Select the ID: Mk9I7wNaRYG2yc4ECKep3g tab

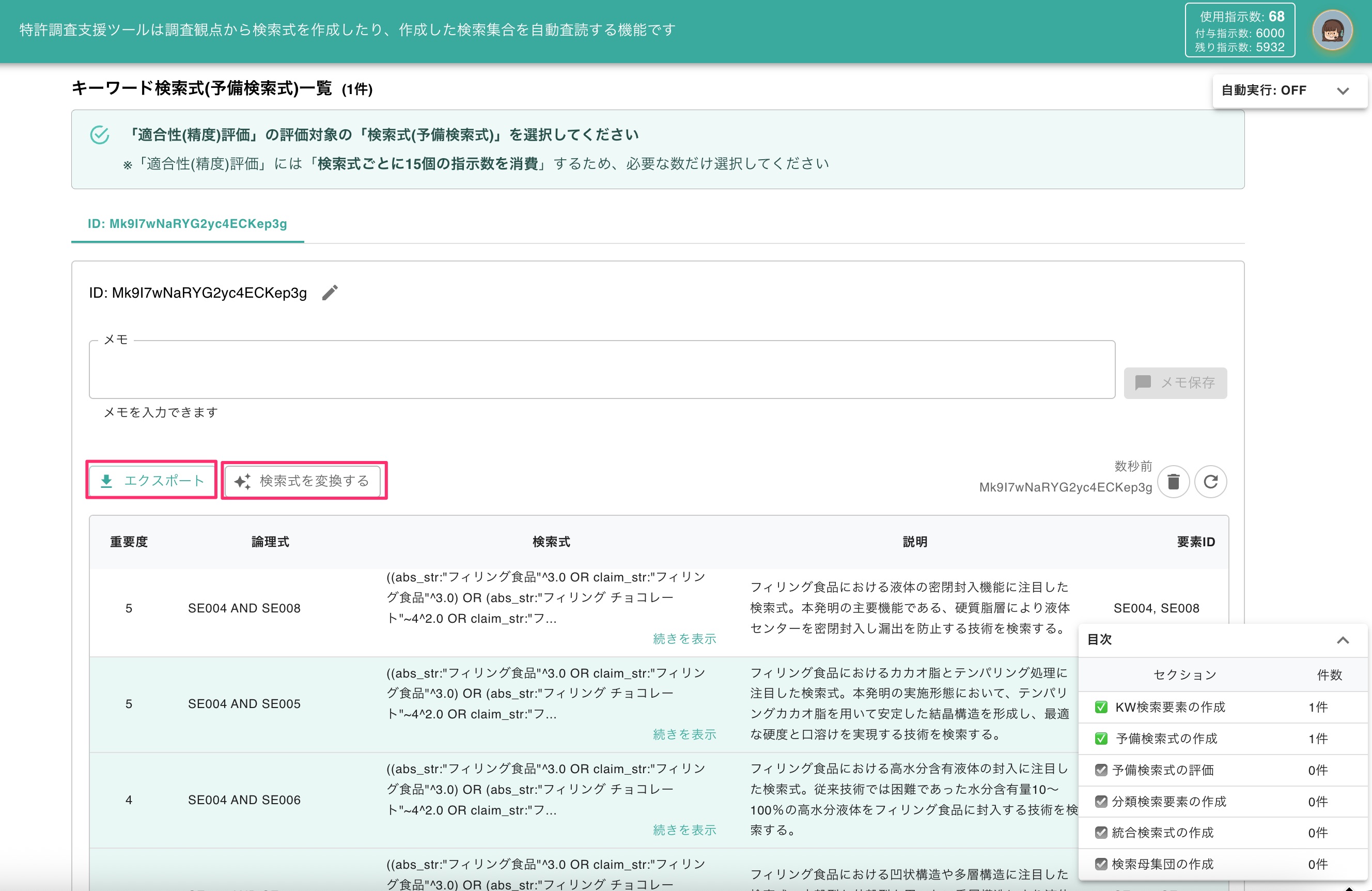tap(188, 224)
